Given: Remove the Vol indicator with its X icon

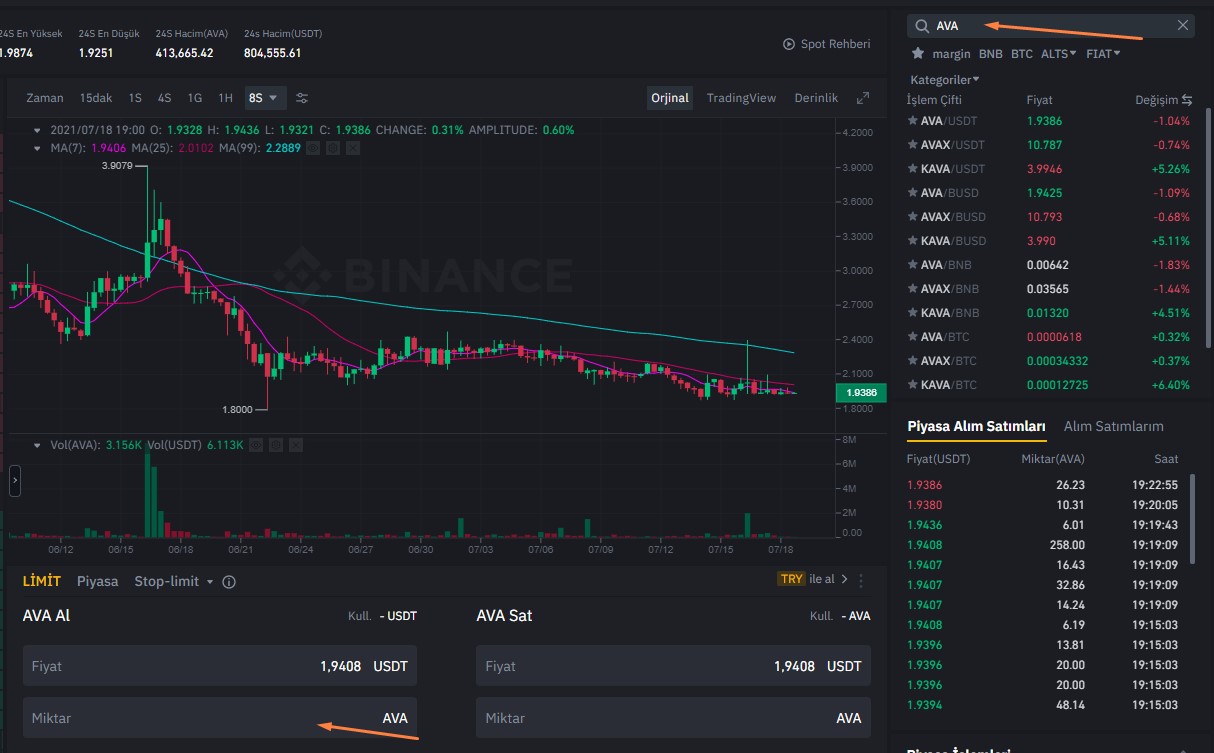Looking at the screenshot, I should click(x=296, y=444).
